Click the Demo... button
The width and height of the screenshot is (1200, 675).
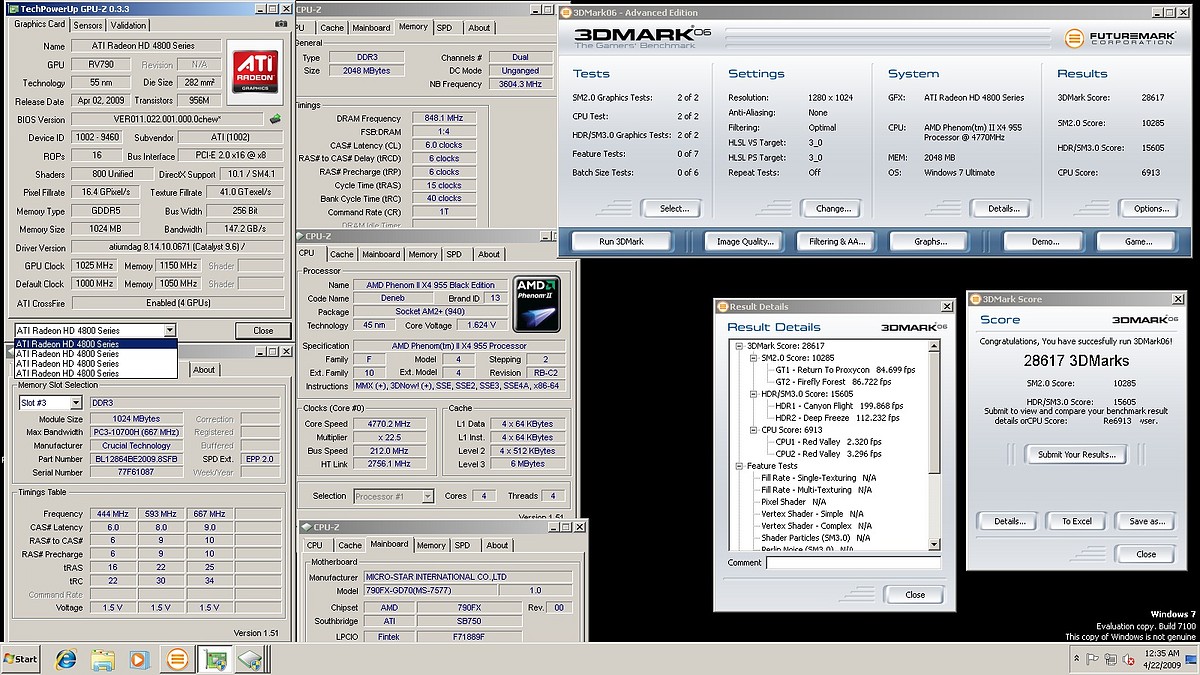pyautogui.click(x=1044, y=241)
